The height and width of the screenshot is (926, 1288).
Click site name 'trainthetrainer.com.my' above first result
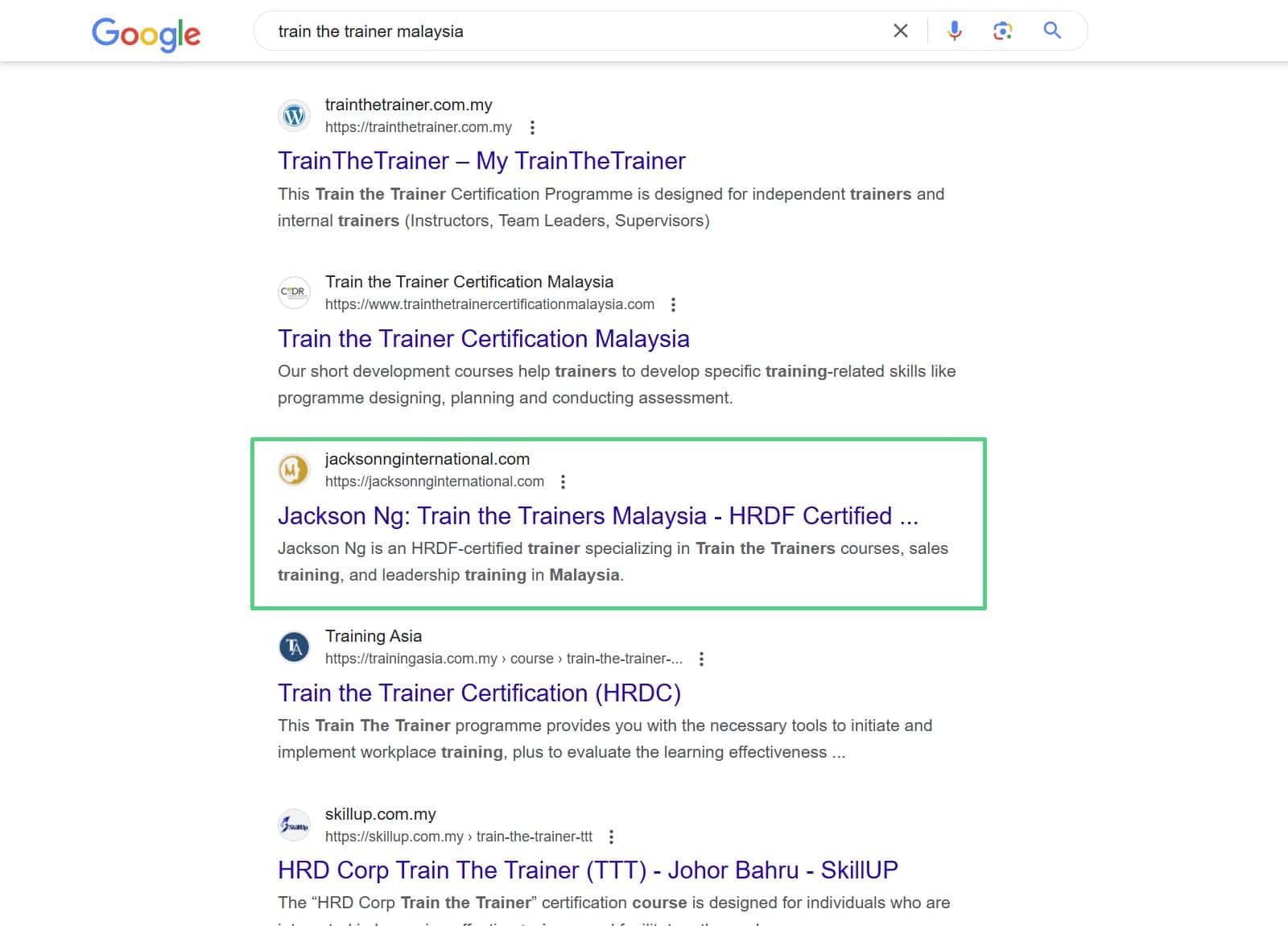point(408,105)
